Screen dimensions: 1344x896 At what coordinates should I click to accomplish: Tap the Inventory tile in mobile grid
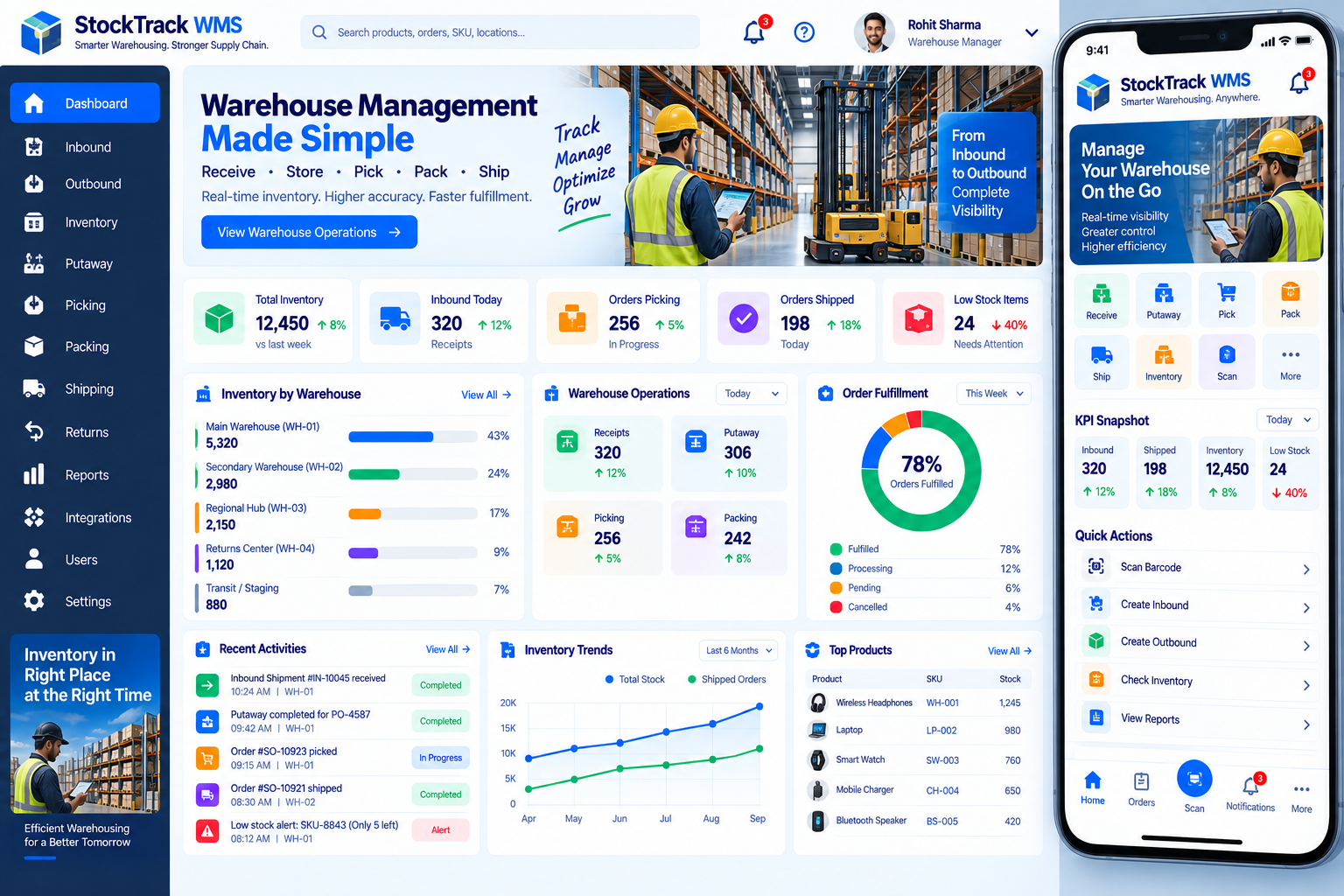pos(1164,361)
